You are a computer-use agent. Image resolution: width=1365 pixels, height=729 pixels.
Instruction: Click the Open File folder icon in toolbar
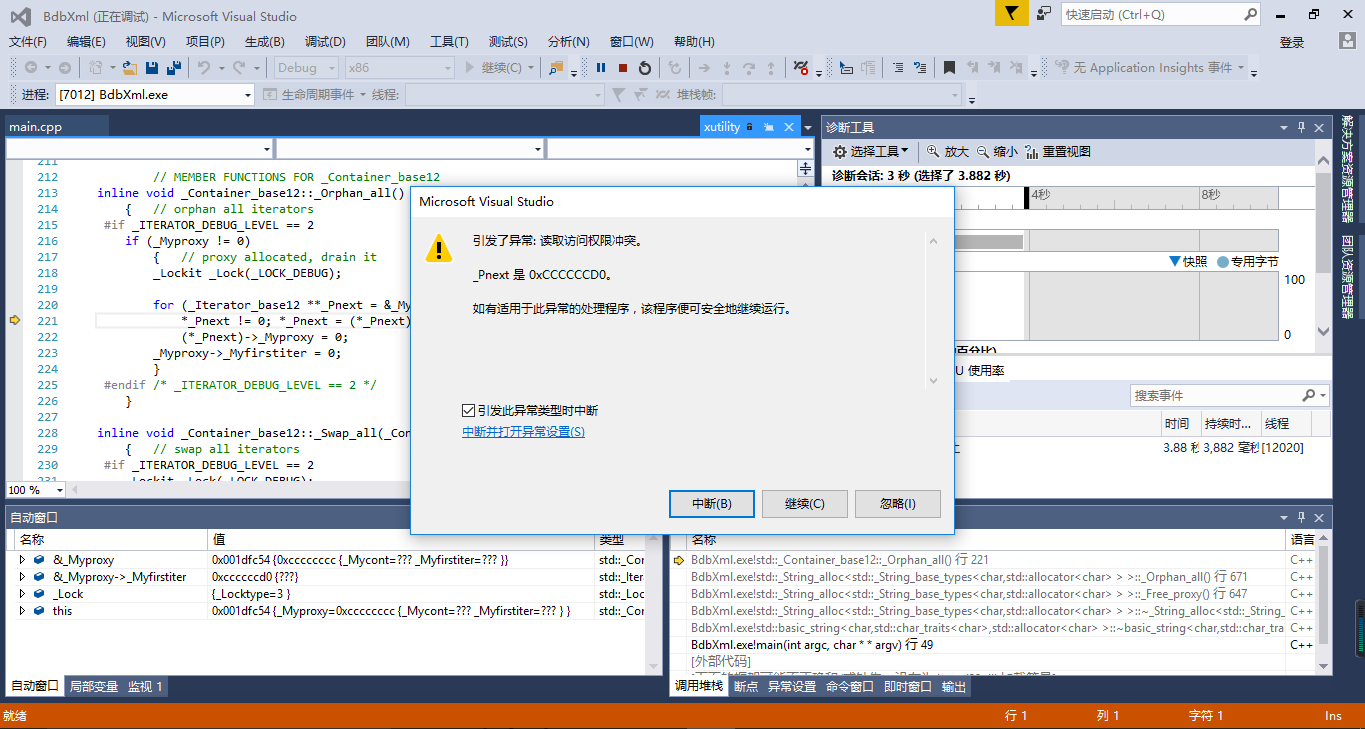click(131, 68)
